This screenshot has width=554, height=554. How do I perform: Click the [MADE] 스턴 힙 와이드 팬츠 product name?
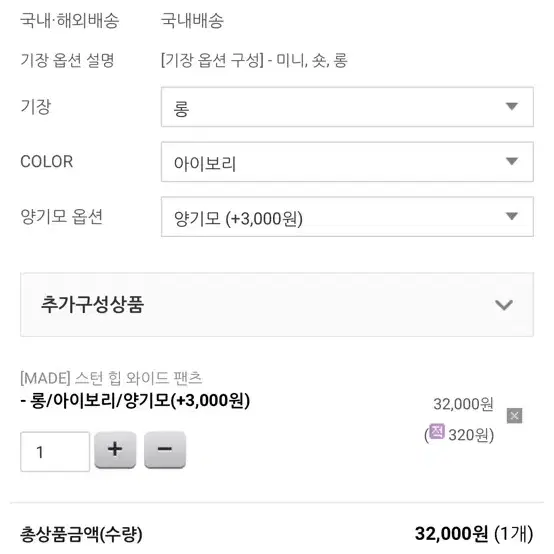click(x=111, y=378)
